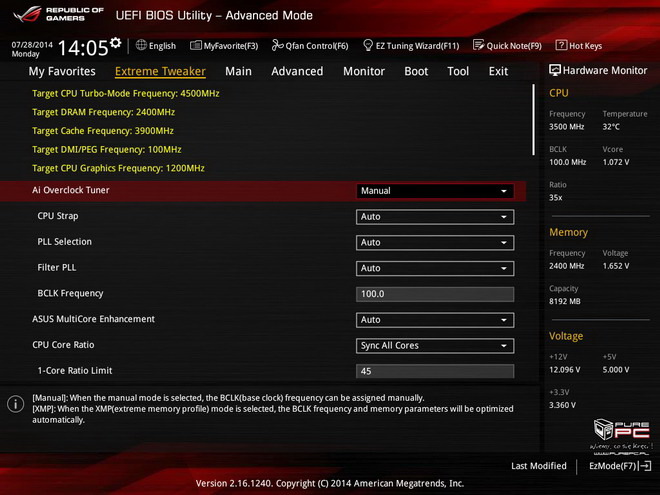Click Target Cache Frequency: 3900MHz text
This screenshot has width=660, height=495.
tap(103, 131)
